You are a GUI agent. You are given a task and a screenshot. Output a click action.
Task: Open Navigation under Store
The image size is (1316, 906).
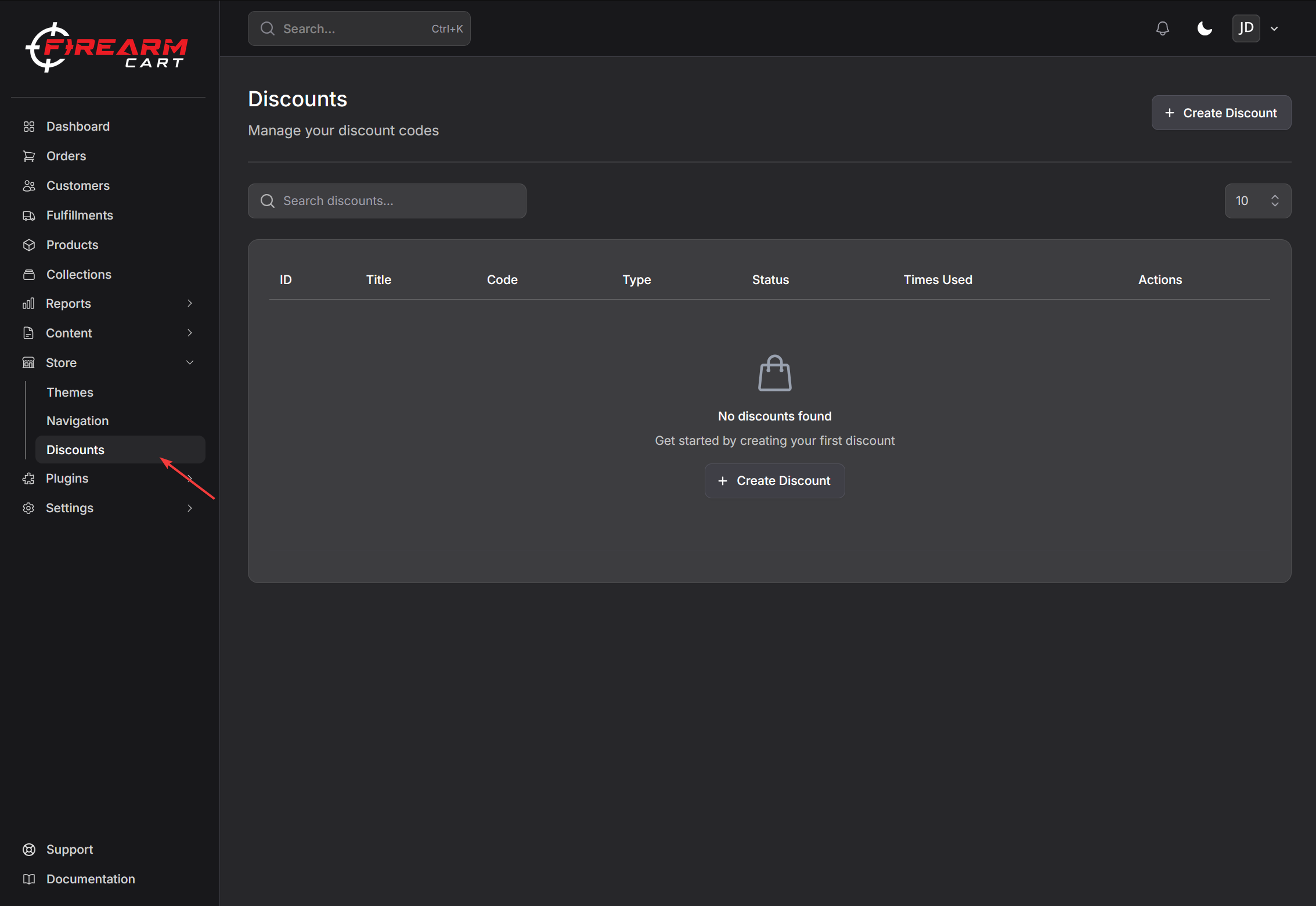pos(120,421)
